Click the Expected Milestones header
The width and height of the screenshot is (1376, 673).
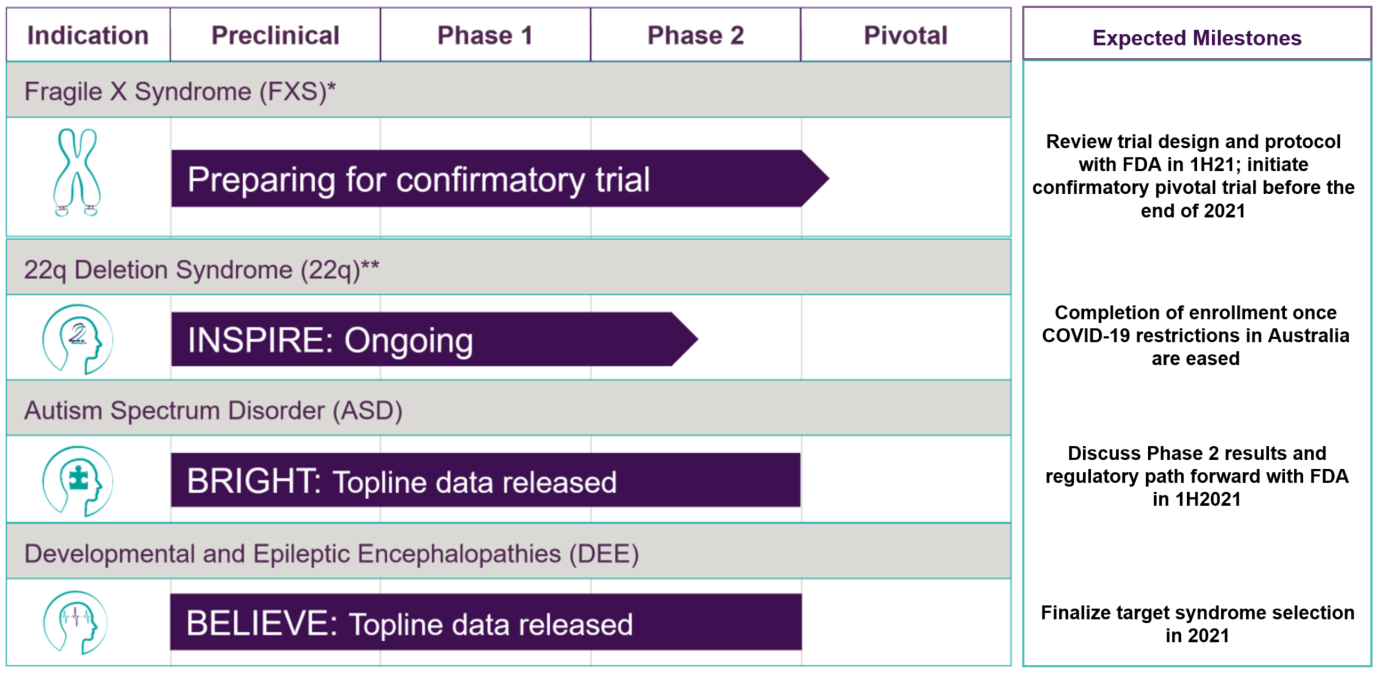(x=1197, y=38)
